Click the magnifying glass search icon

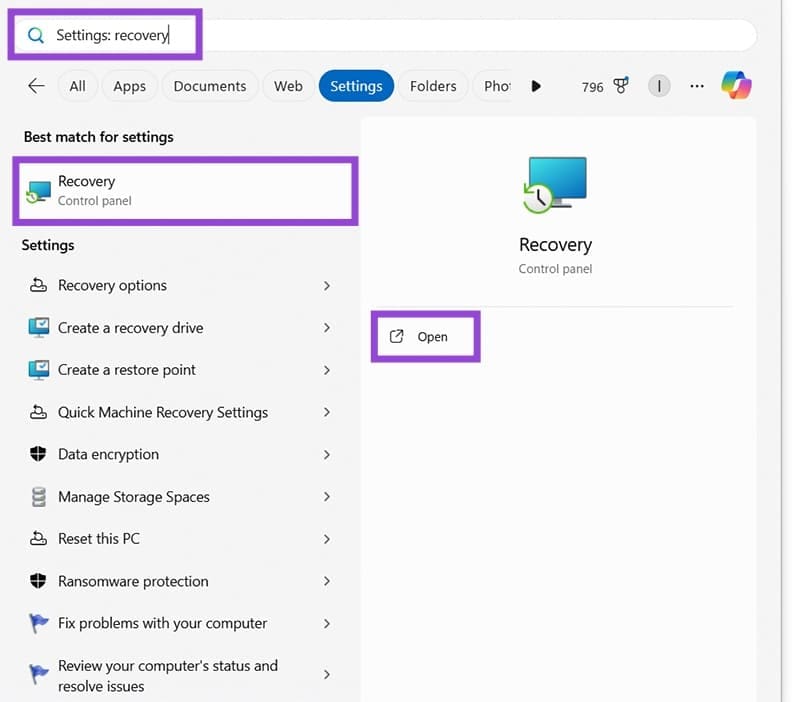pyautogui.click(x=34, y=33)
